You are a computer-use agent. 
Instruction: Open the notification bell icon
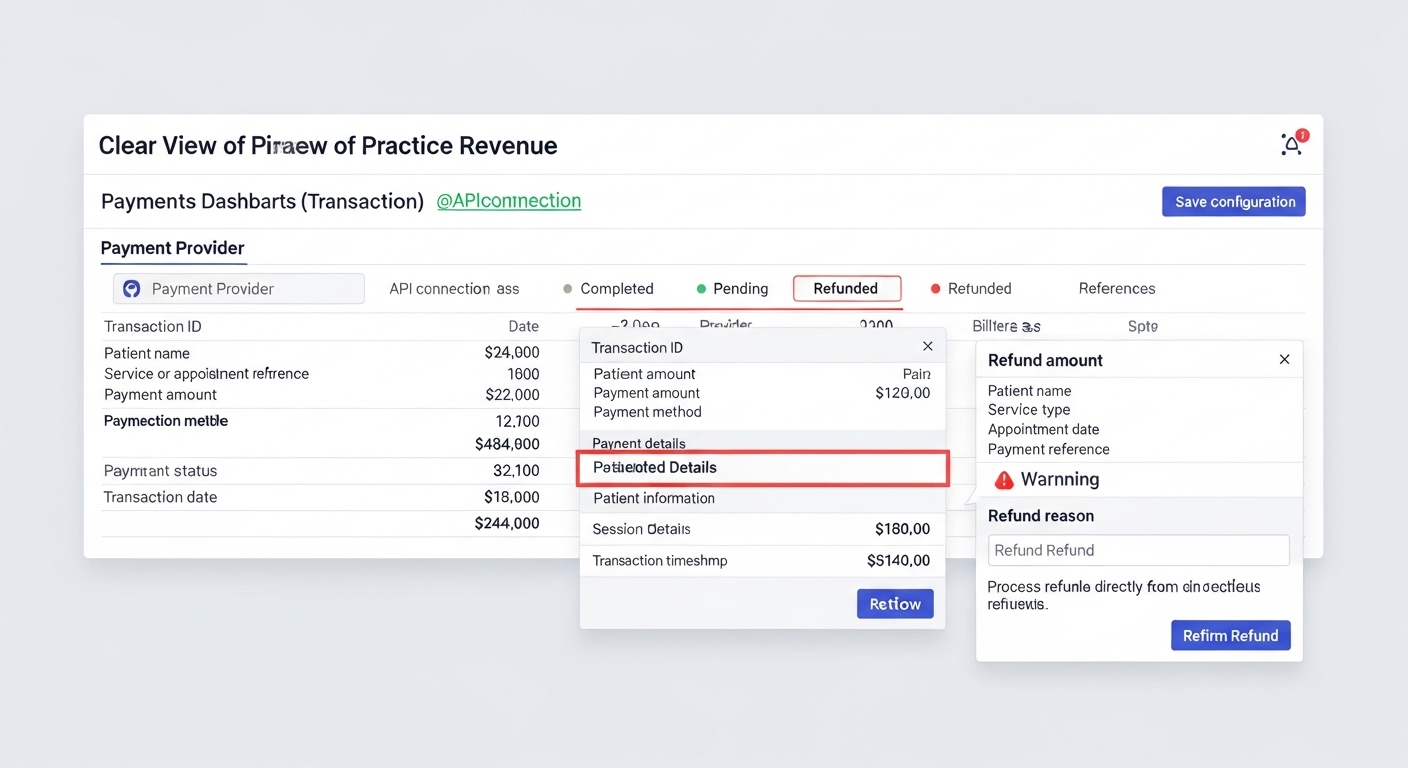1292,145
